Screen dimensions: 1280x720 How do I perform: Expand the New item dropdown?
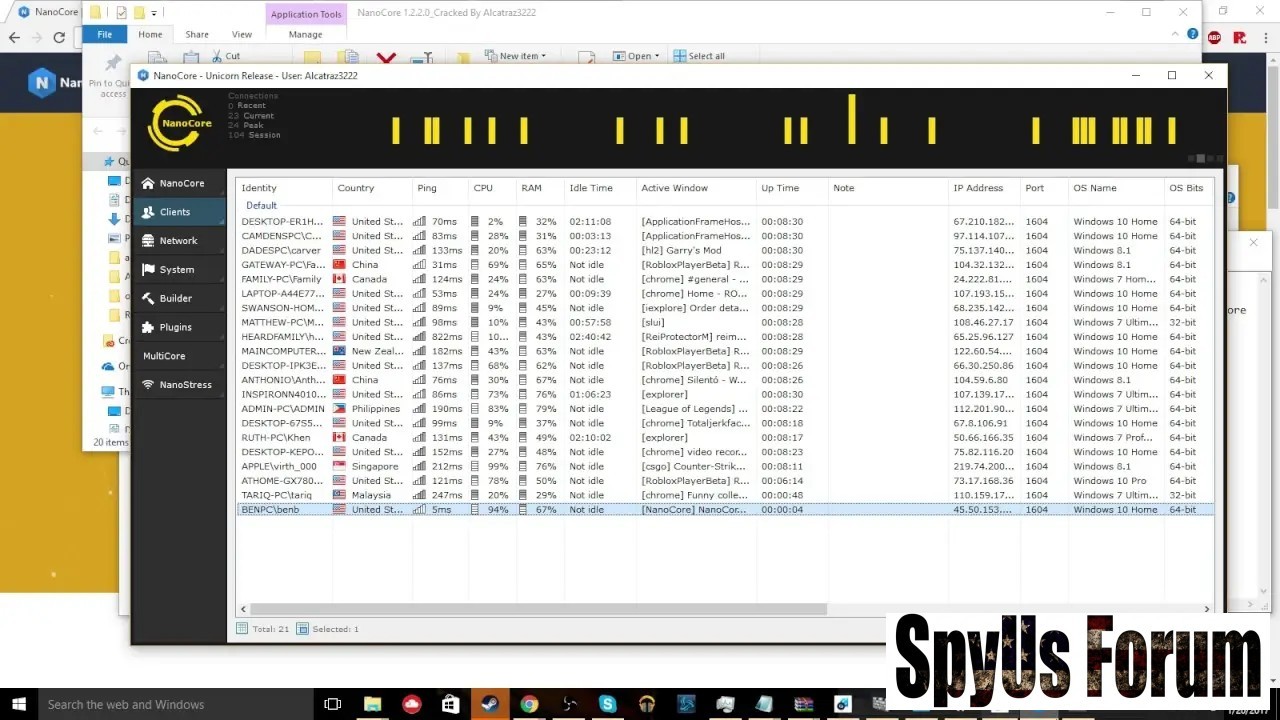coord(516,56)
